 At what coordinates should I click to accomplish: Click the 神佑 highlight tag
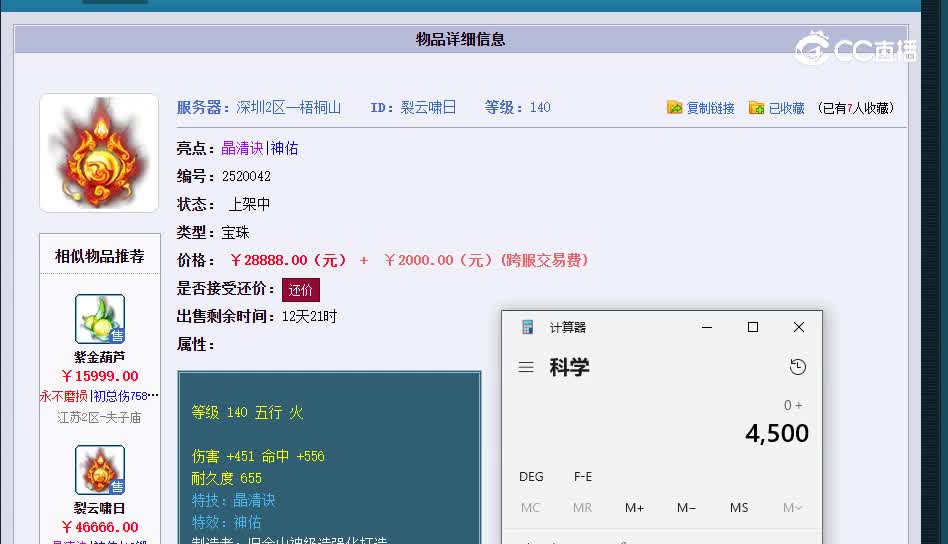pos(284,148)
